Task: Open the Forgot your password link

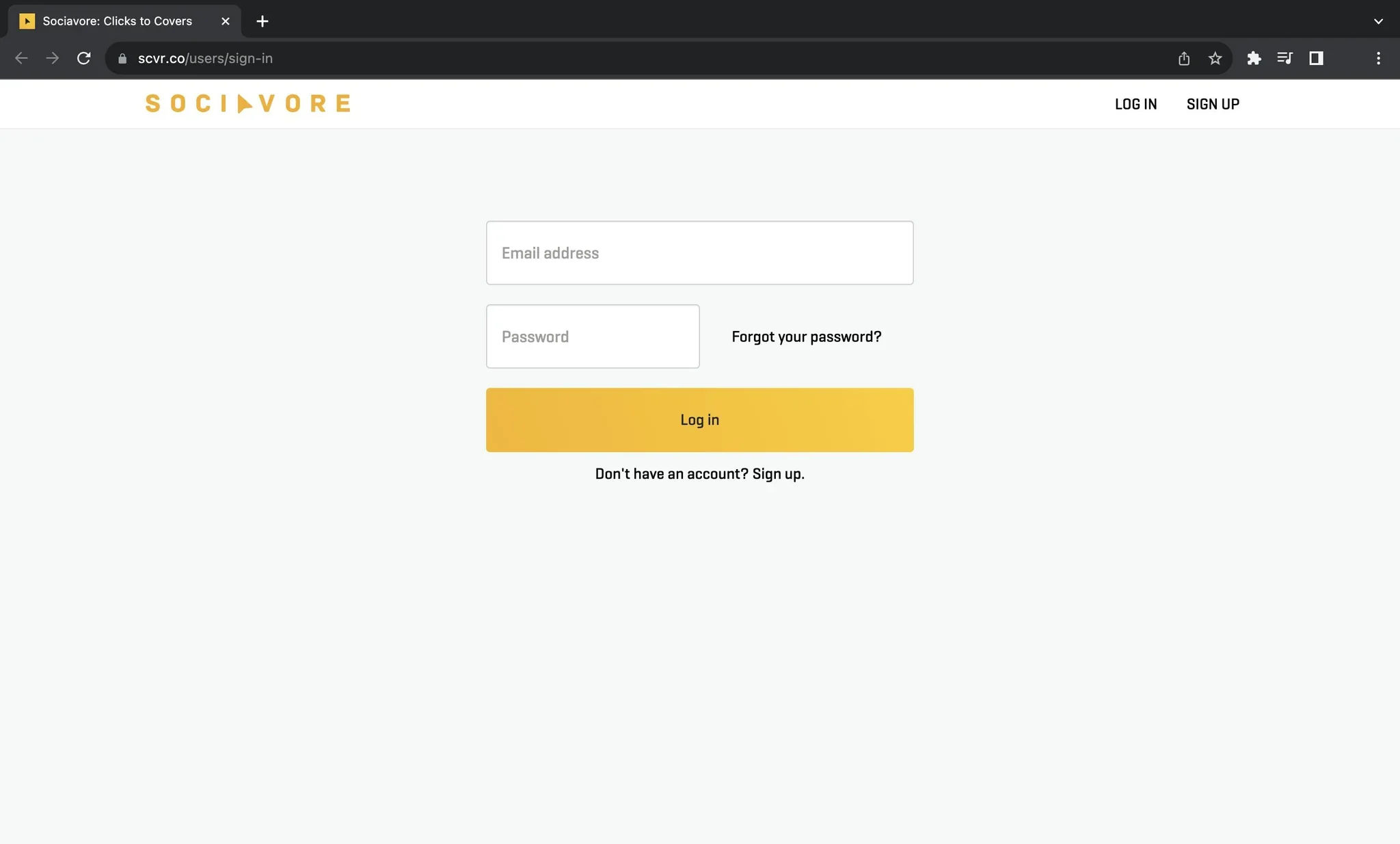Action: 806,337
